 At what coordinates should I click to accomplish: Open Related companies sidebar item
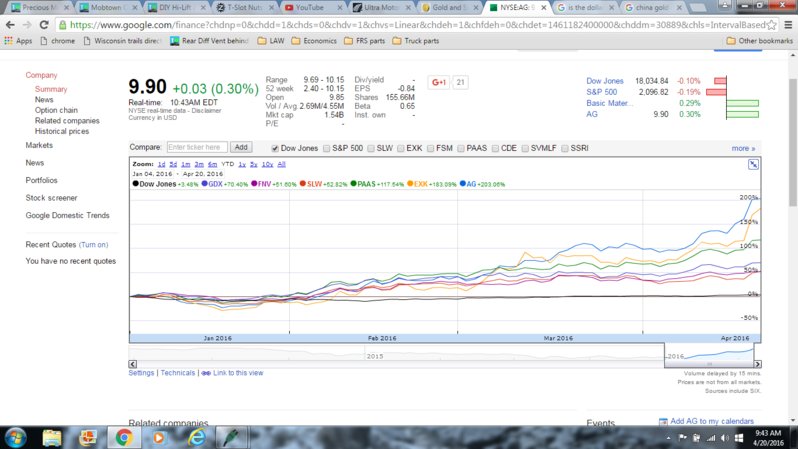point(67,121)
